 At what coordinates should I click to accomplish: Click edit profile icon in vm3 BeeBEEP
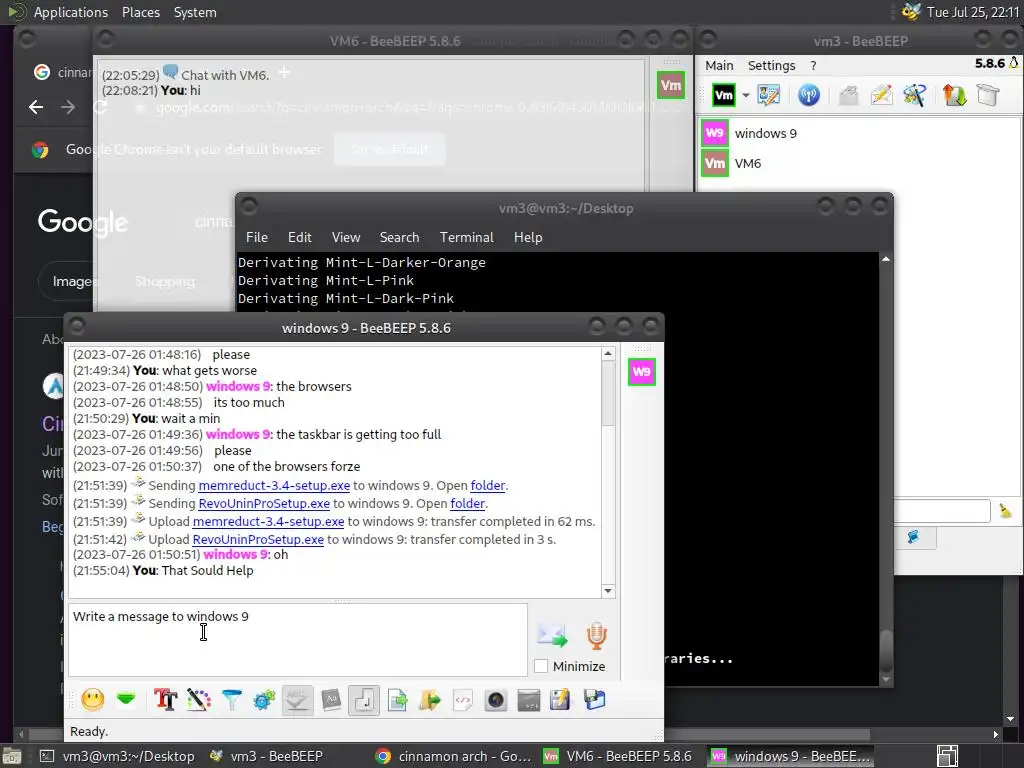click(769, 95)
